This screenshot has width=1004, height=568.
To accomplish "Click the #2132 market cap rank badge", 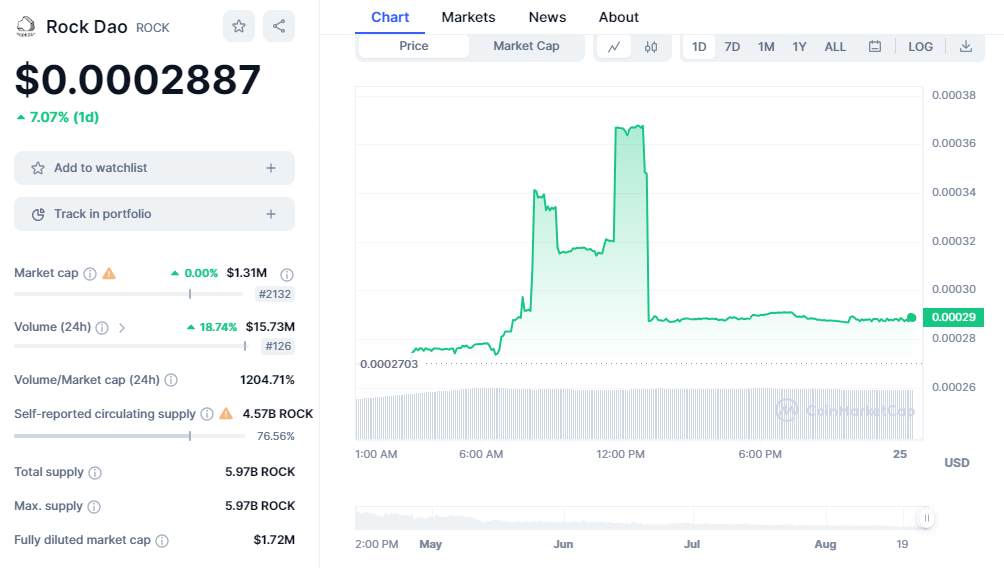I will tap(275, 294).
